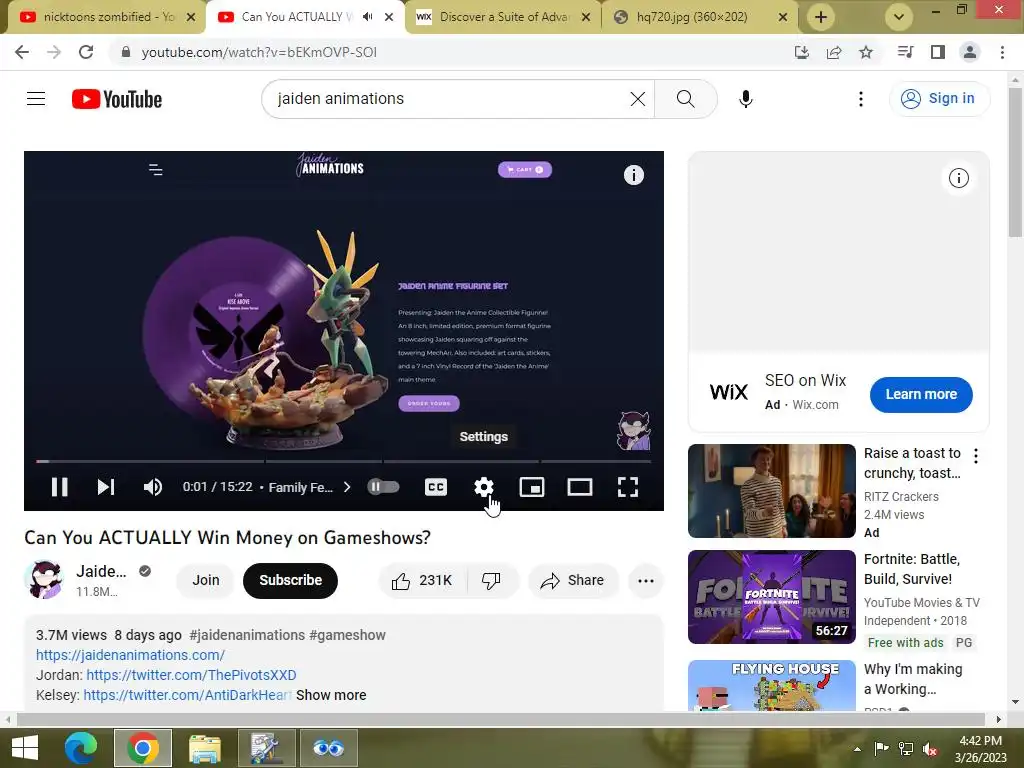This screenshot has width=1024, height=768.
Task: Go back in browser history
Action: click(22, 52)
